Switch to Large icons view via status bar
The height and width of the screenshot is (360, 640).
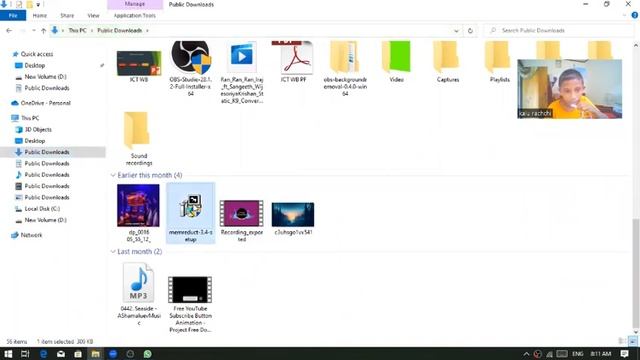pyautogui.click(x=632, y=341)
